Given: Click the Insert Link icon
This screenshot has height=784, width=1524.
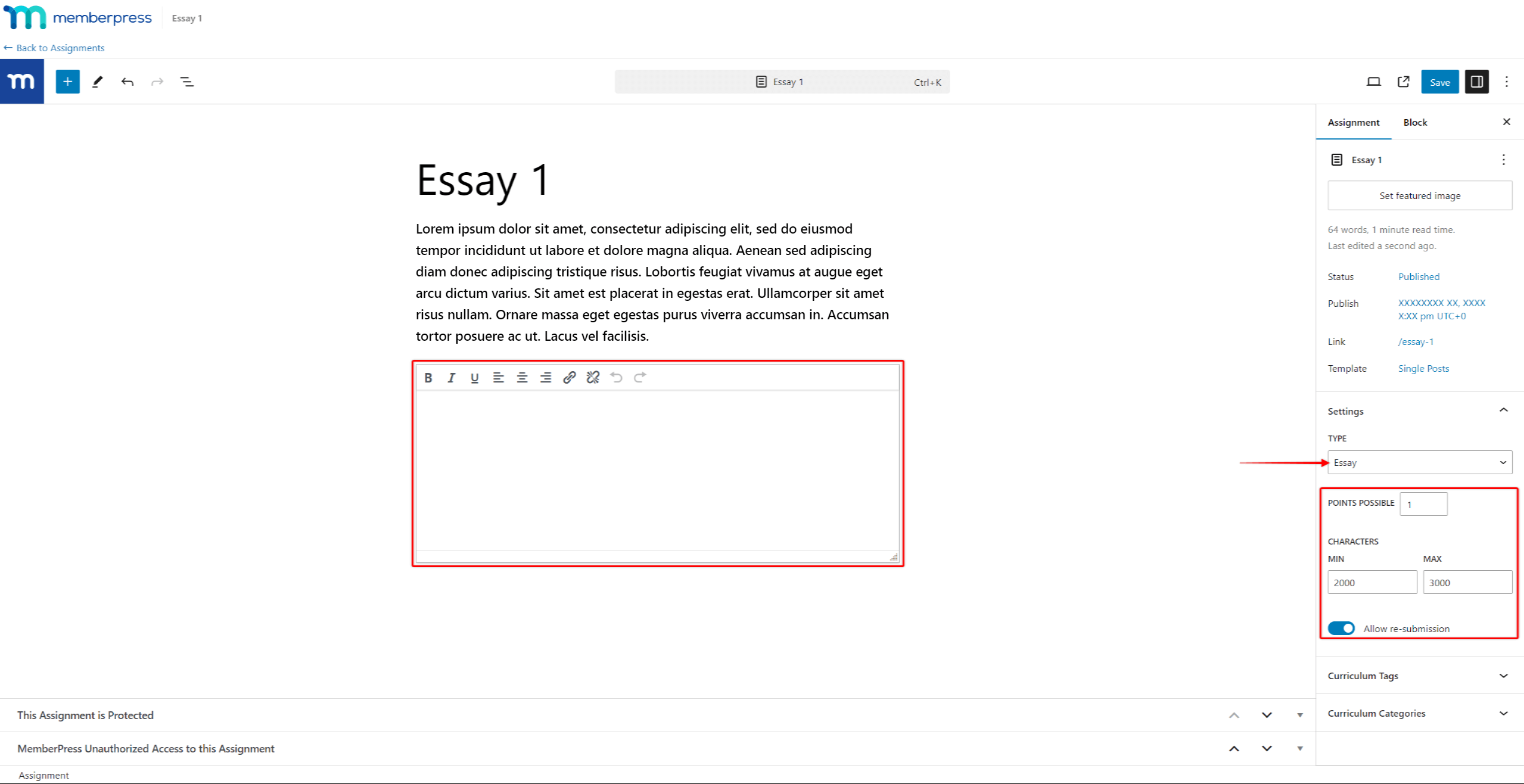Looking at the screenshot, I should coord(569,378).
